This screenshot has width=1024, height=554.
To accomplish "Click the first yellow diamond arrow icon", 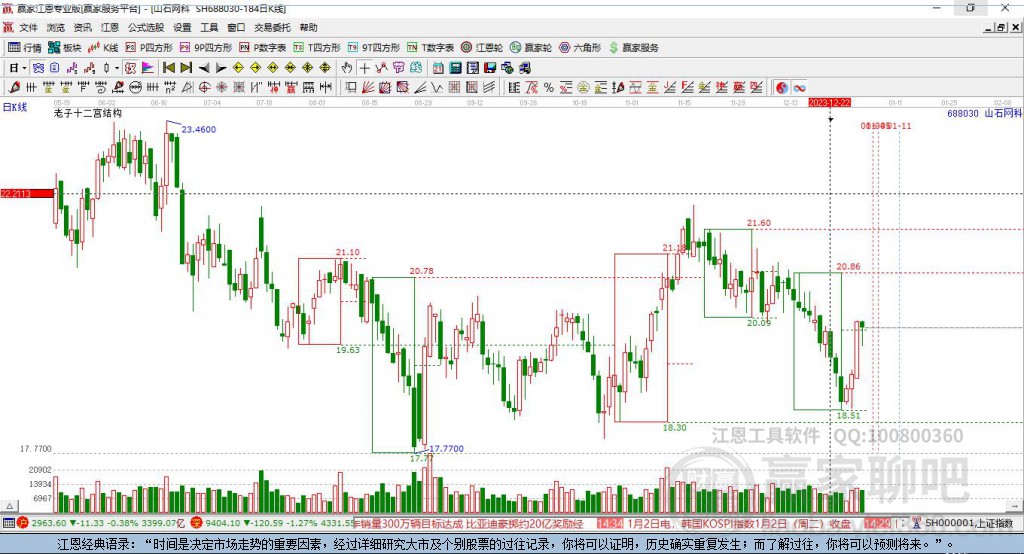I will click(238, 68).
